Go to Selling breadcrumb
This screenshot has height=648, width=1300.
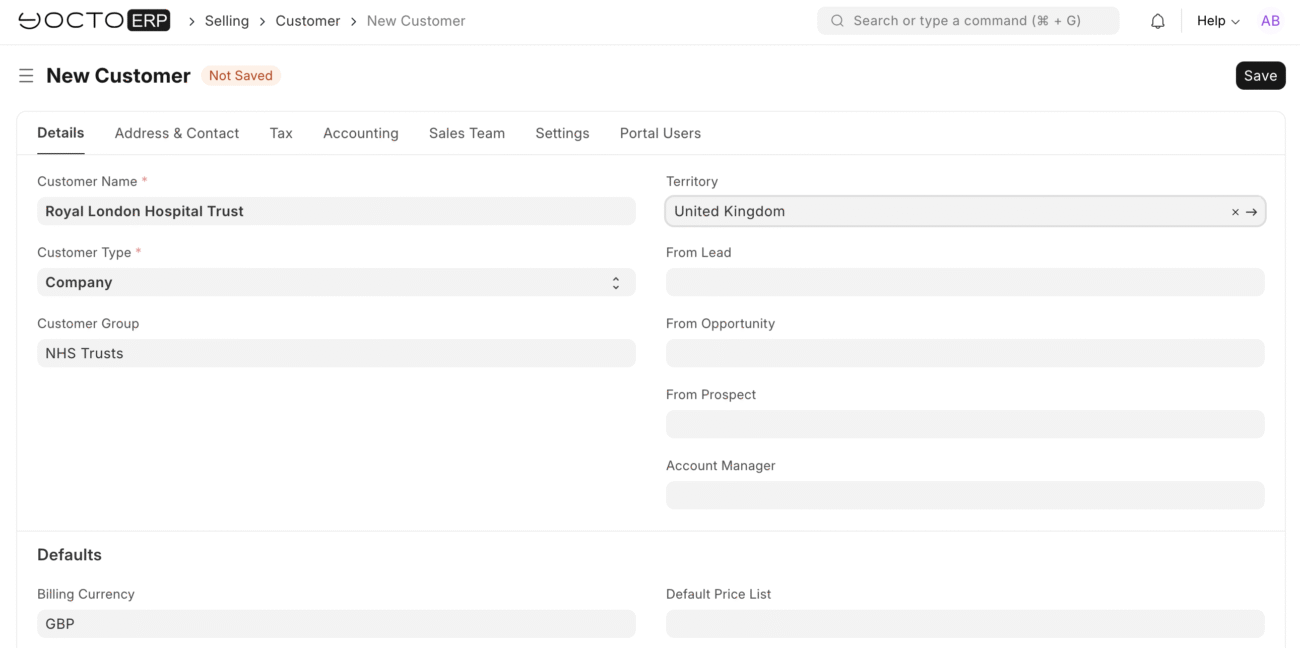(227, 21)
